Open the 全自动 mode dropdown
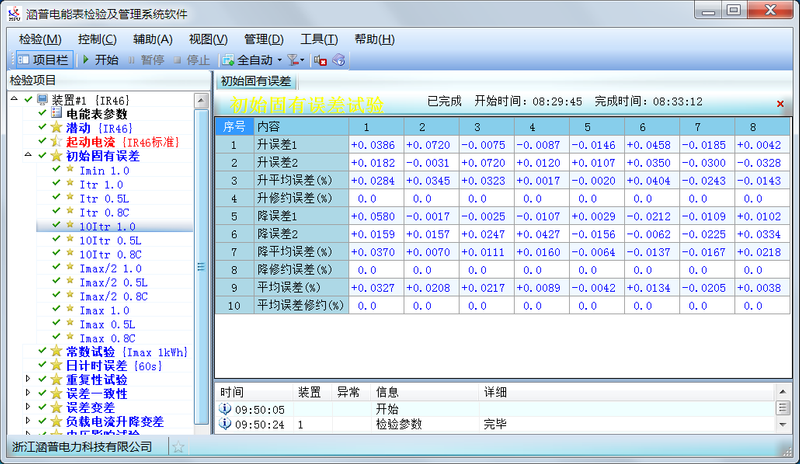The height and width of the screenshot is (464, 800). click(271, 60)
